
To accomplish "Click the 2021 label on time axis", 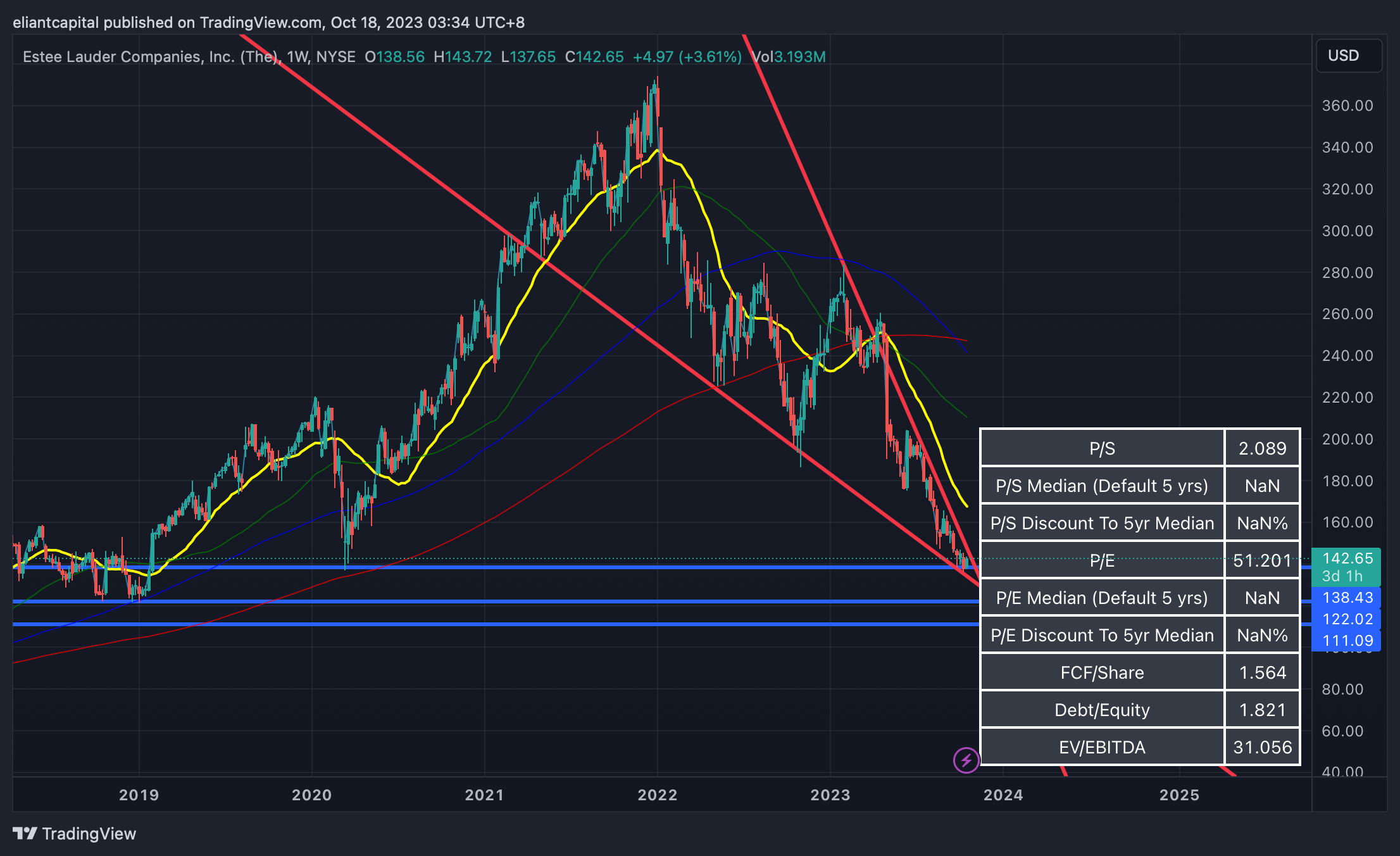I will click(x=484, y=795).
